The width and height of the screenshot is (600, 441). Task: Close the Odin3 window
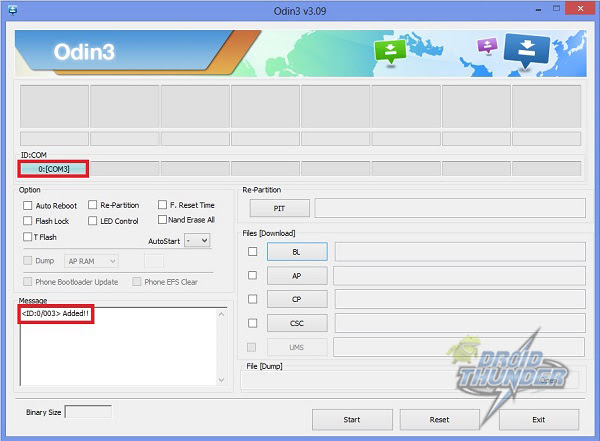point(580,8)
